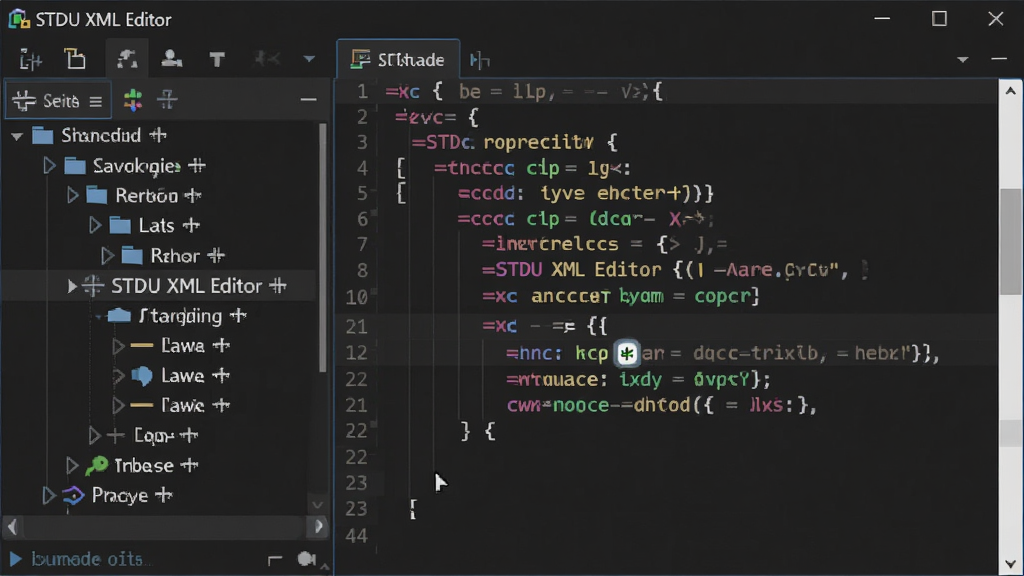Select the Savokgies folder icon

pos(75,166)
